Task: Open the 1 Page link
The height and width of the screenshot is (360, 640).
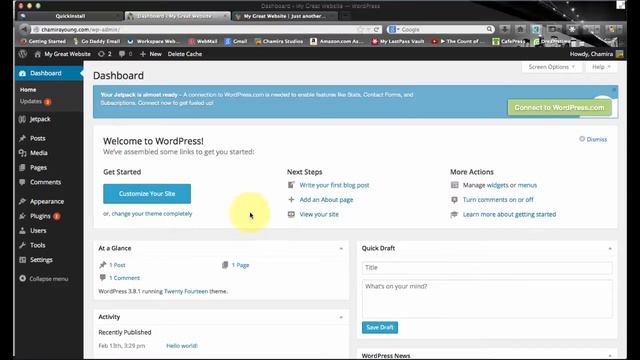Action: point(240,265)
